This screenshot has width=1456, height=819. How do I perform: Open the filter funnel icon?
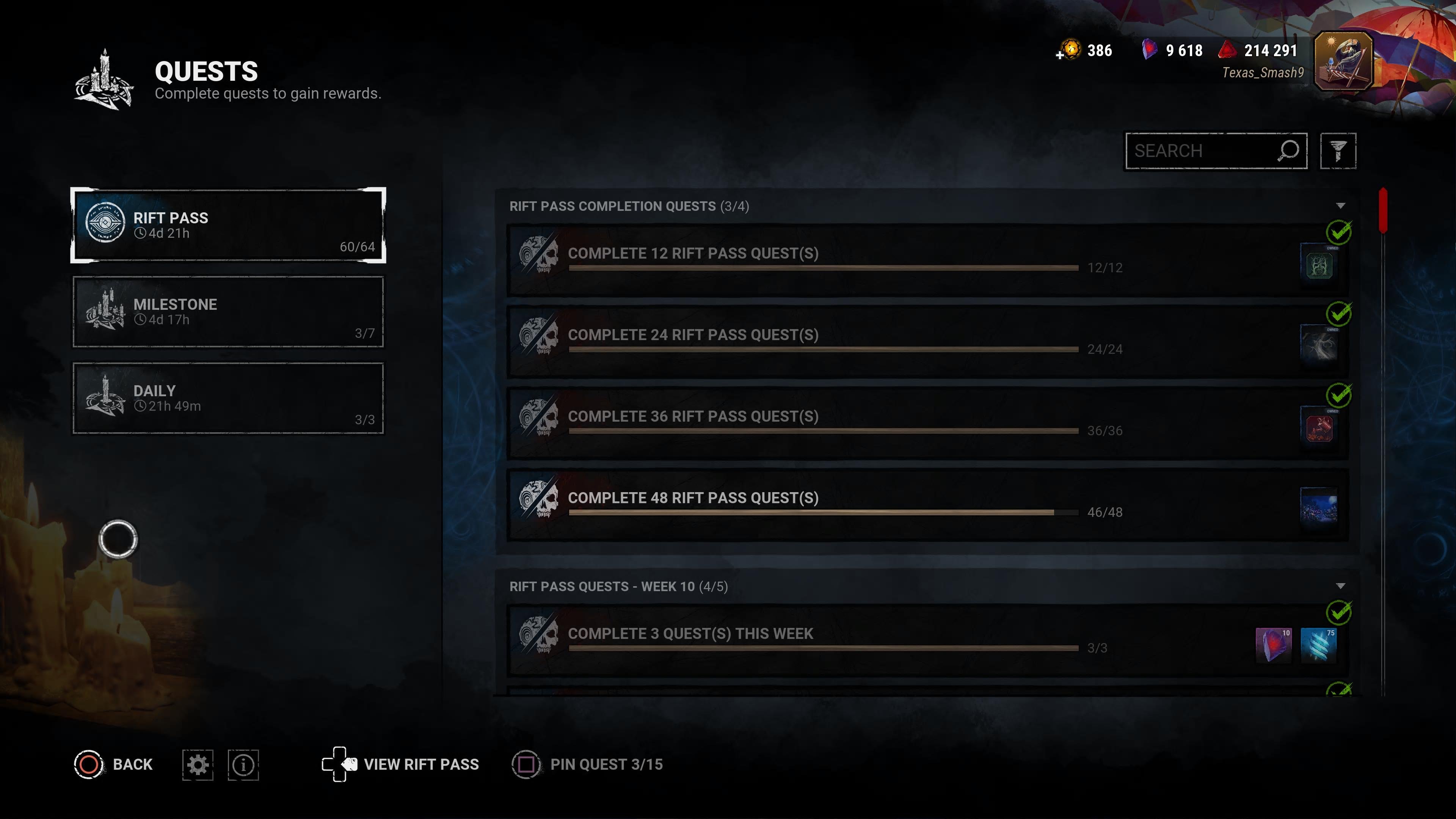tap(1337, 151)
